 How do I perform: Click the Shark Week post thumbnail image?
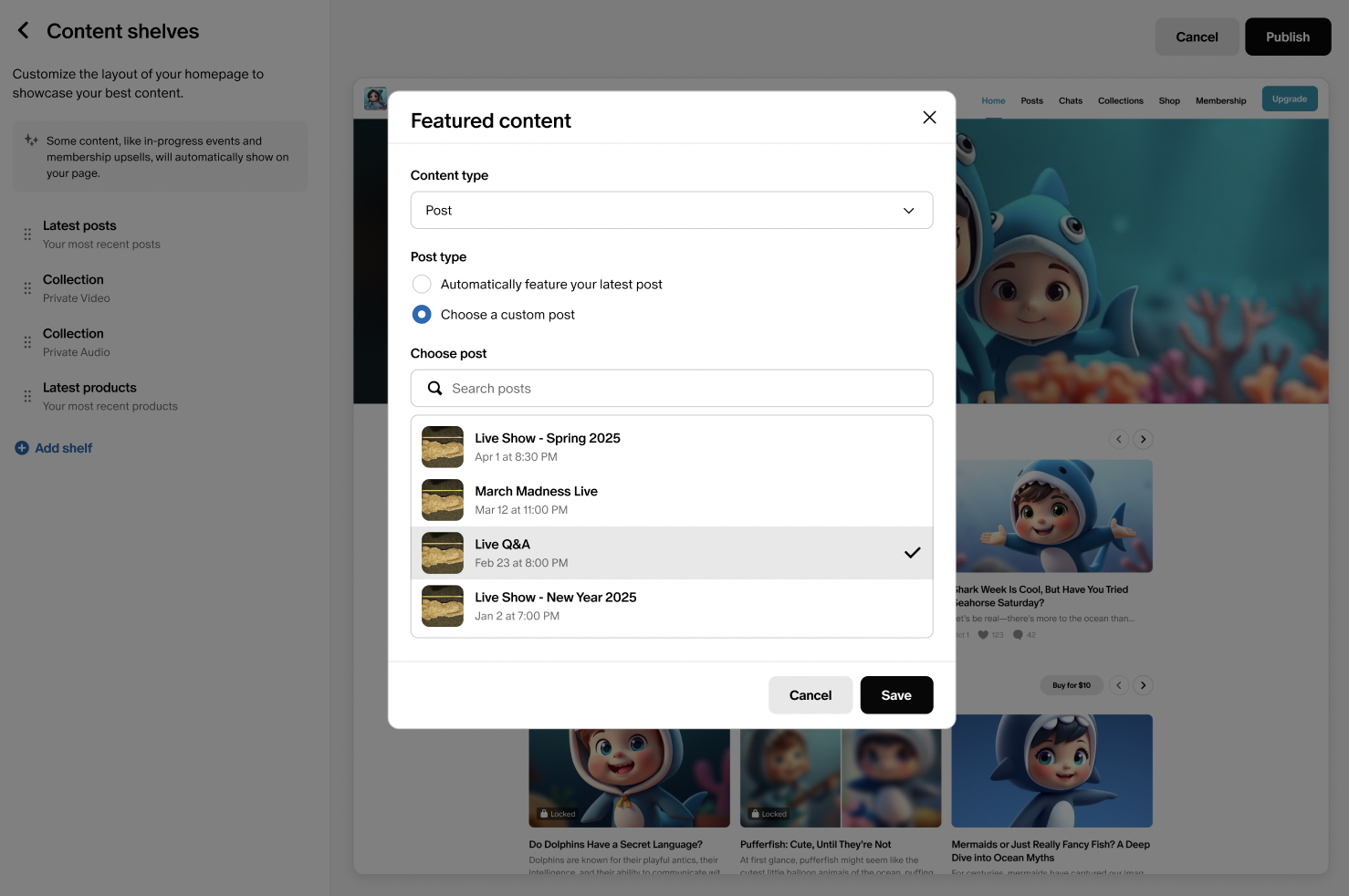point(1054,516)
